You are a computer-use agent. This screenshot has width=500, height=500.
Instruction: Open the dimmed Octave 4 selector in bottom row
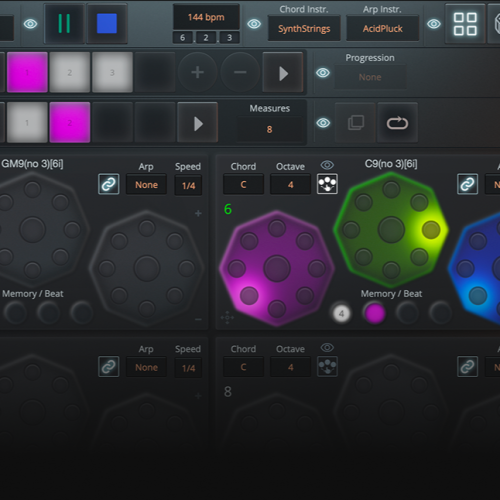290,367
